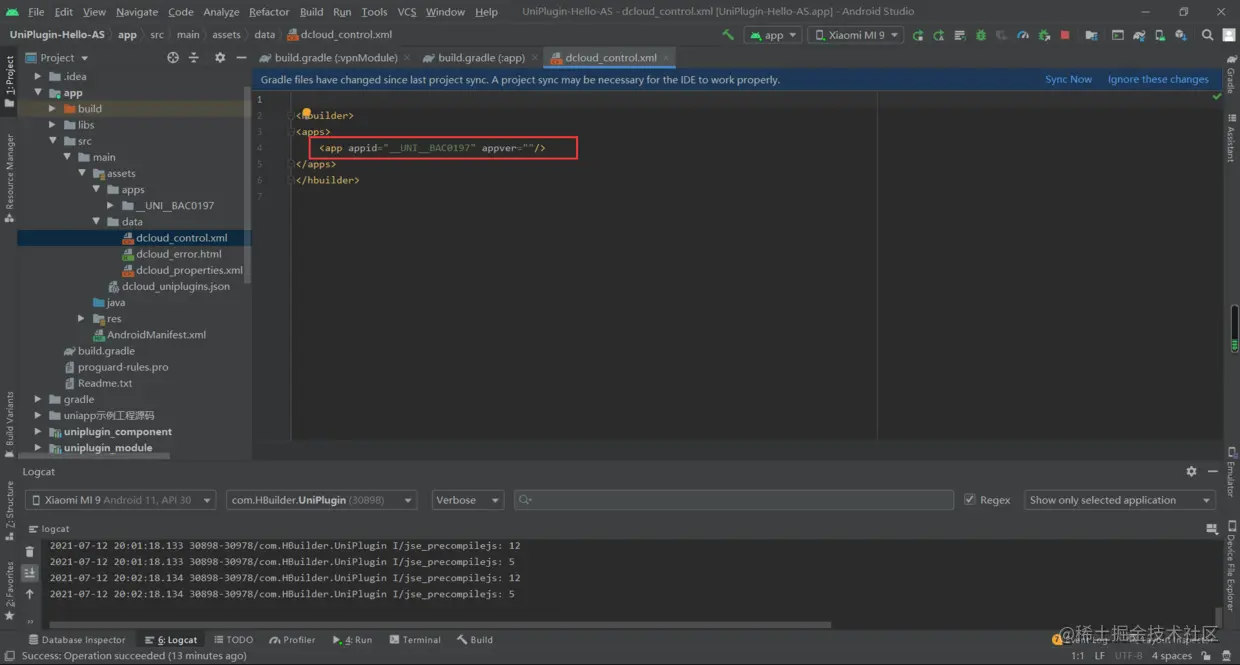
Task: Open com.HBuilder.UniPlugin process dropdown
Action: [x=322, y=500]
